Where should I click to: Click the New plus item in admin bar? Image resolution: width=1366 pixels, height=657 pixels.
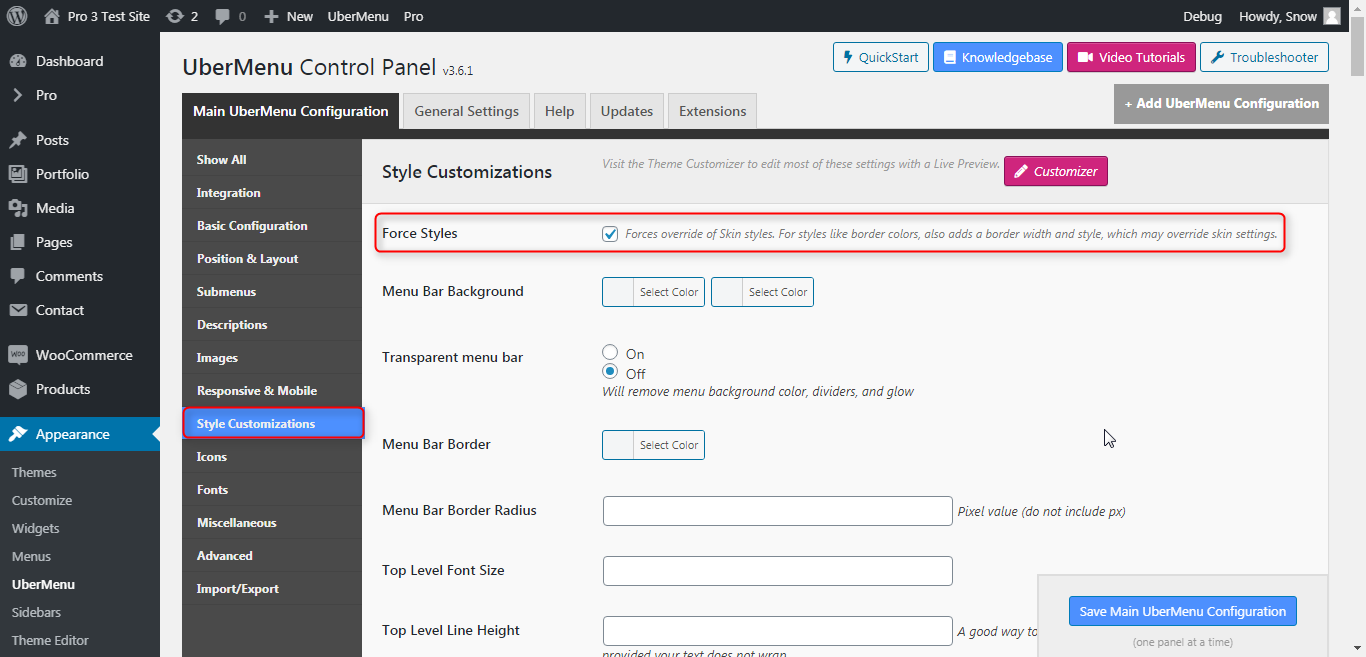[288, 16]
